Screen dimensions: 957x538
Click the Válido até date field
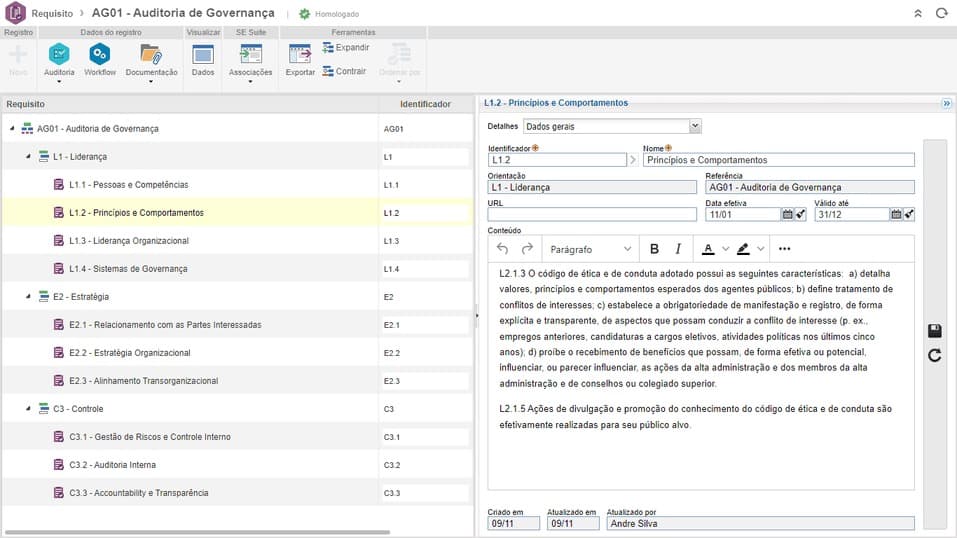click(851, 214)
